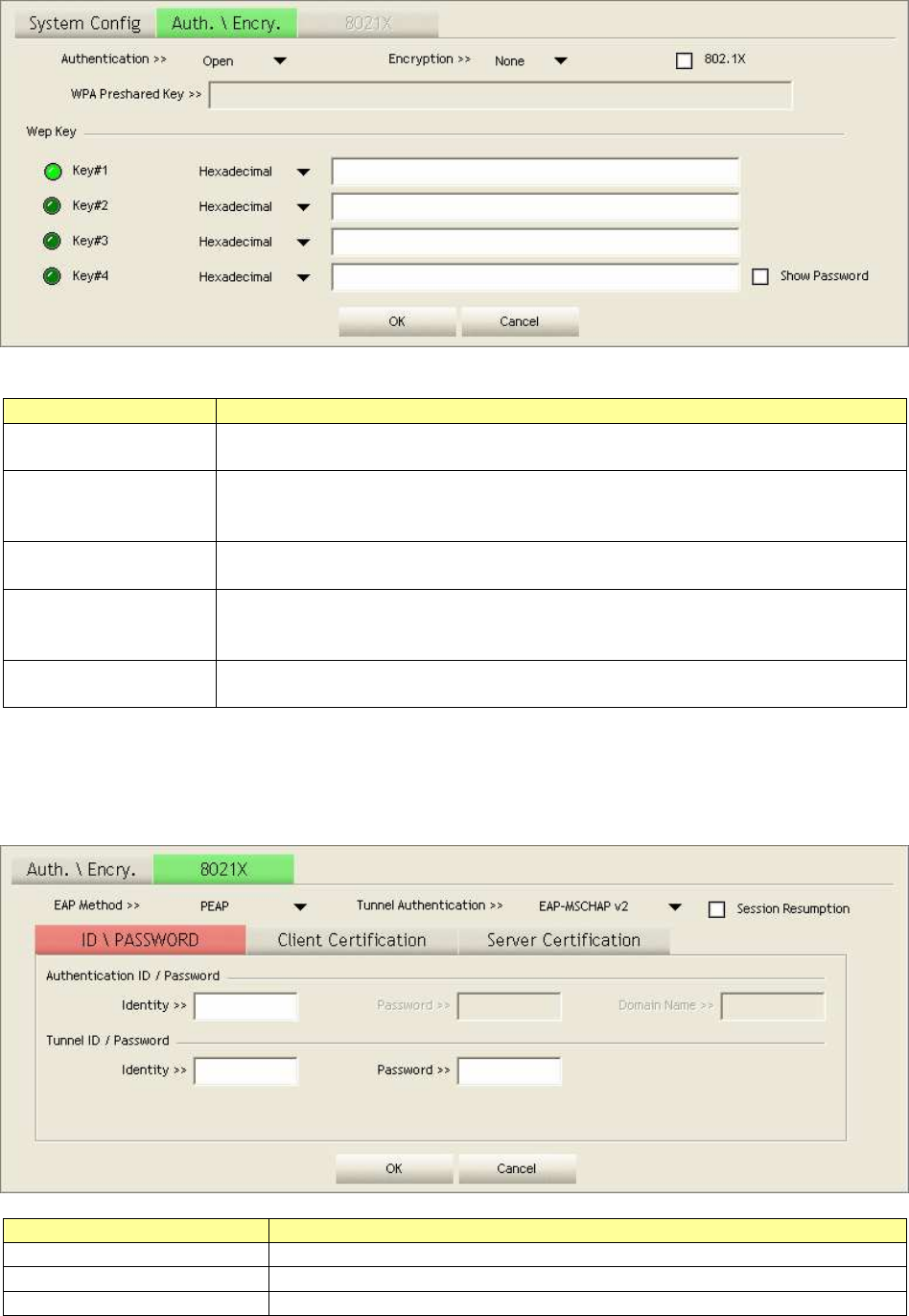Enable the 802.1X checkbox
This screenshot has width=909, height=1316.
pos(684,60)
